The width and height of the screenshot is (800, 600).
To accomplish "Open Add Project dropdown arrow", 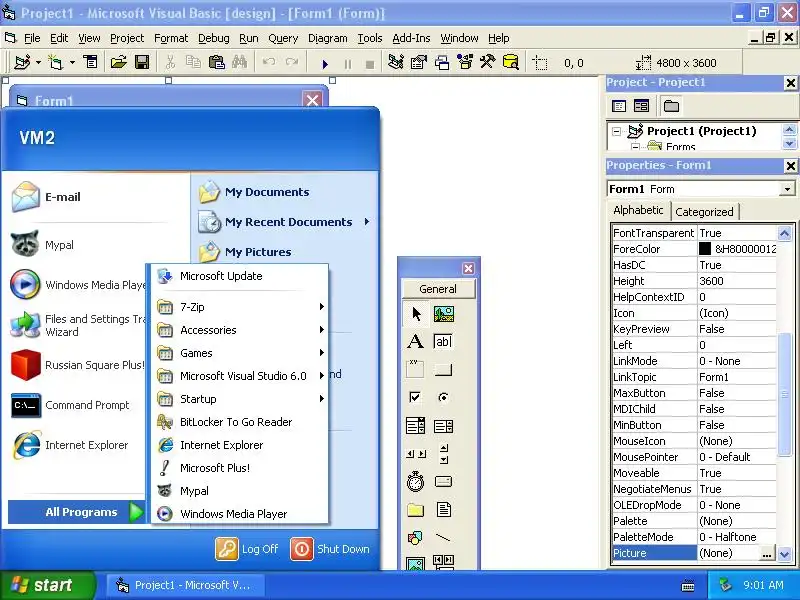I will coord(38,63).
